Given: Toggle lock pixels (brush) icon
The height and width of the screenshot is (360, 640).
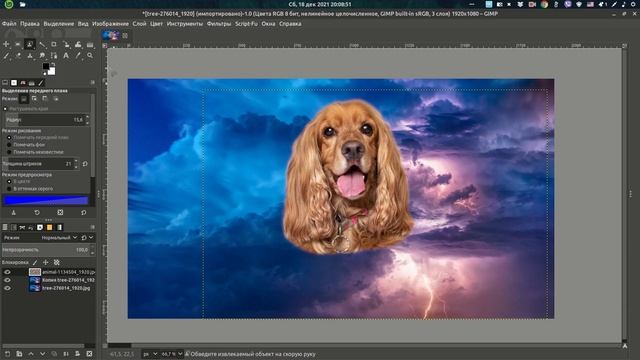Looking at the screenshot, I should point(35,262).
